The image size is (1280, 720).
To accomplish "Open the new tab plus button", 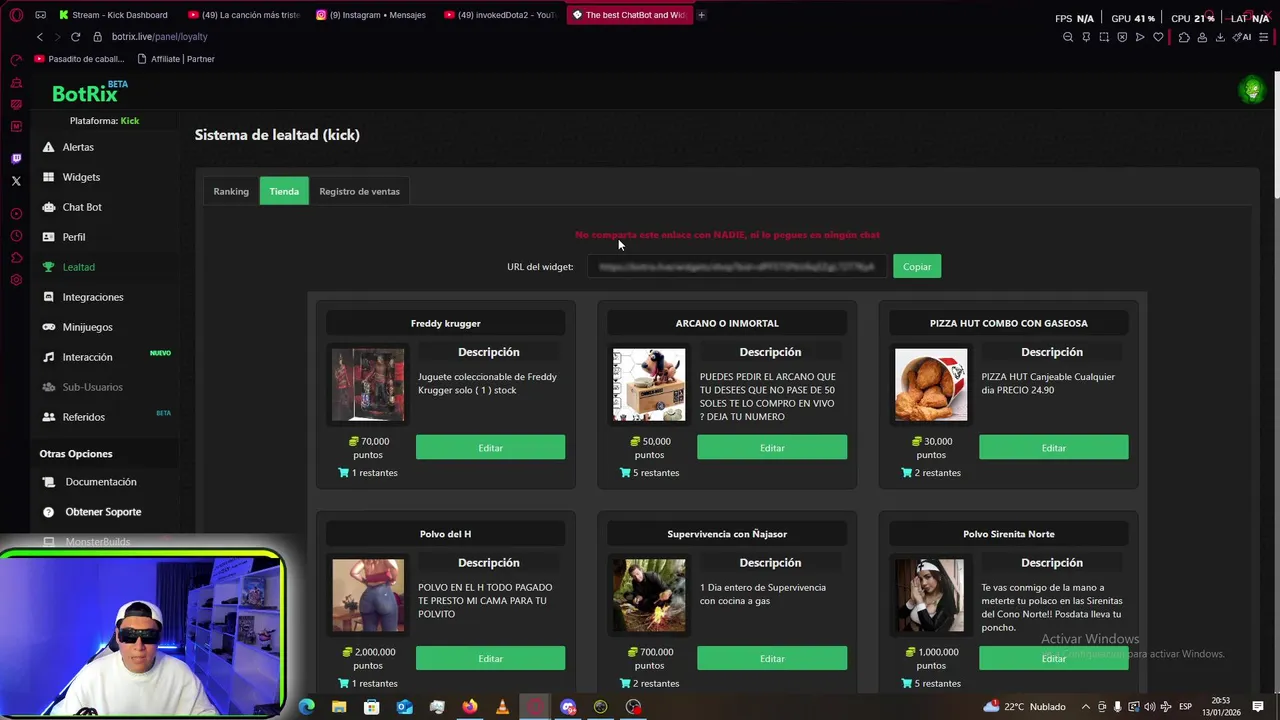I will 701,15.
